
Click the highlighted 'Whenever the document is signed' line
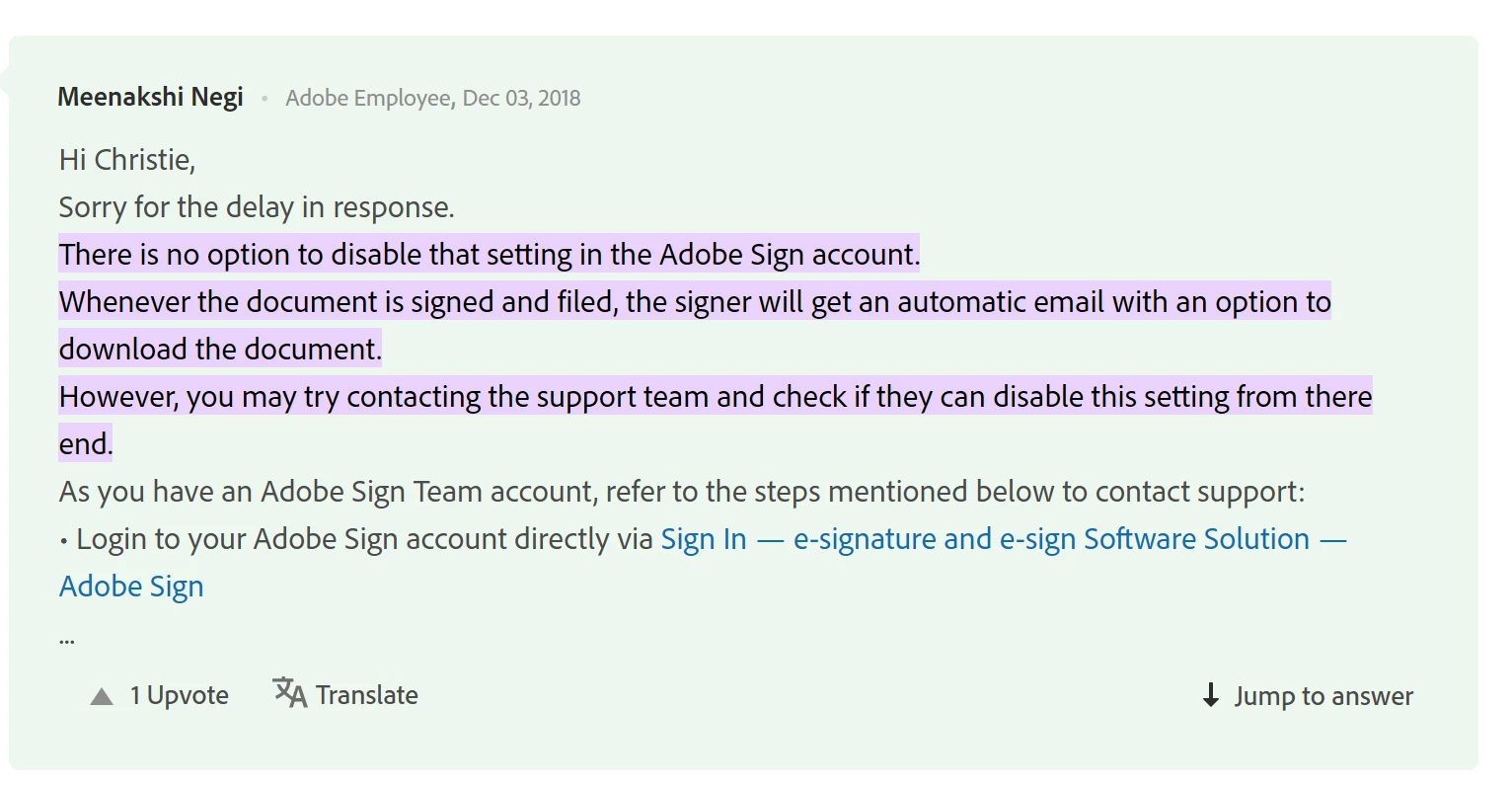(x=695, y=302)
